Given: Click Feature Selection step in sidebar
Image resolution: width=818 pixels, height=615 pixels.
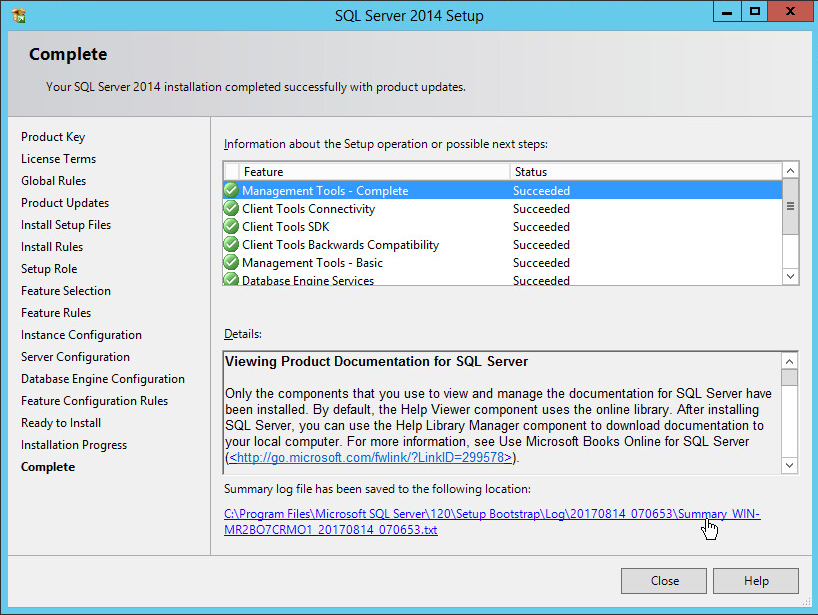Looking at the screenshot, I should pos(66,291).
